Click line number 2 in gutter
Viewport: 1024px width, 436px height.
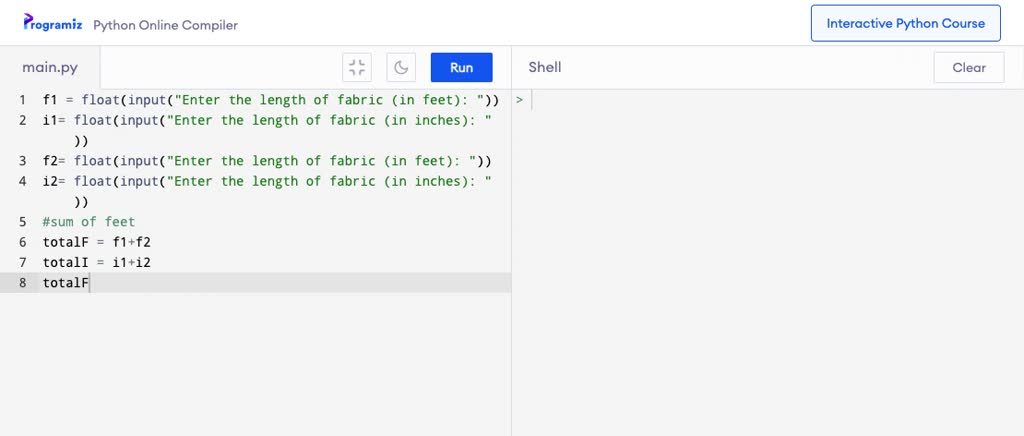point(23,120)
